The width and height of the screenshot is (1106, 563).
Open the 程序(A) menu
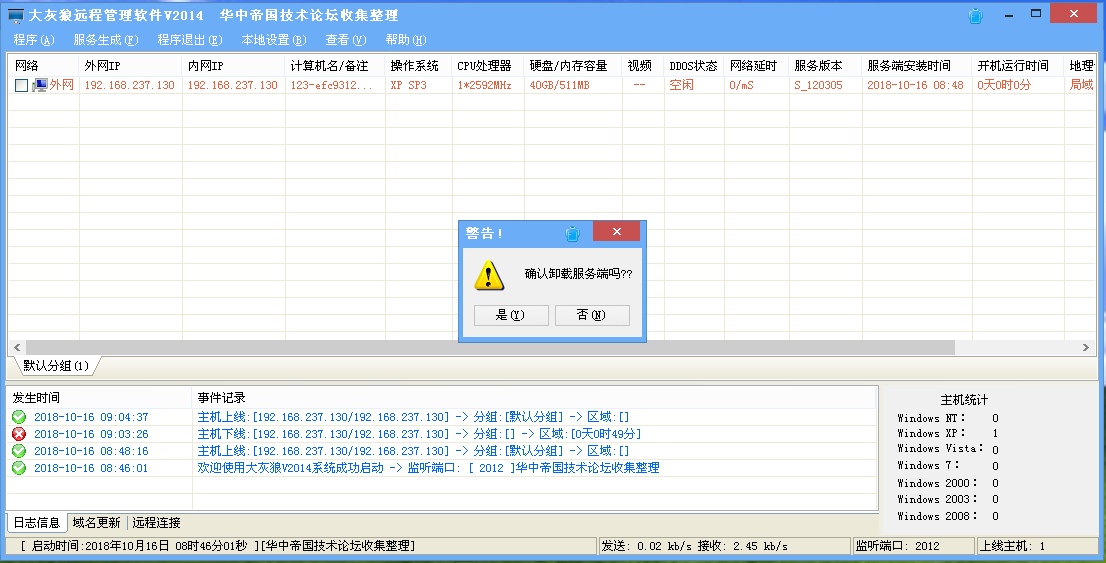(x=33, y=40)
